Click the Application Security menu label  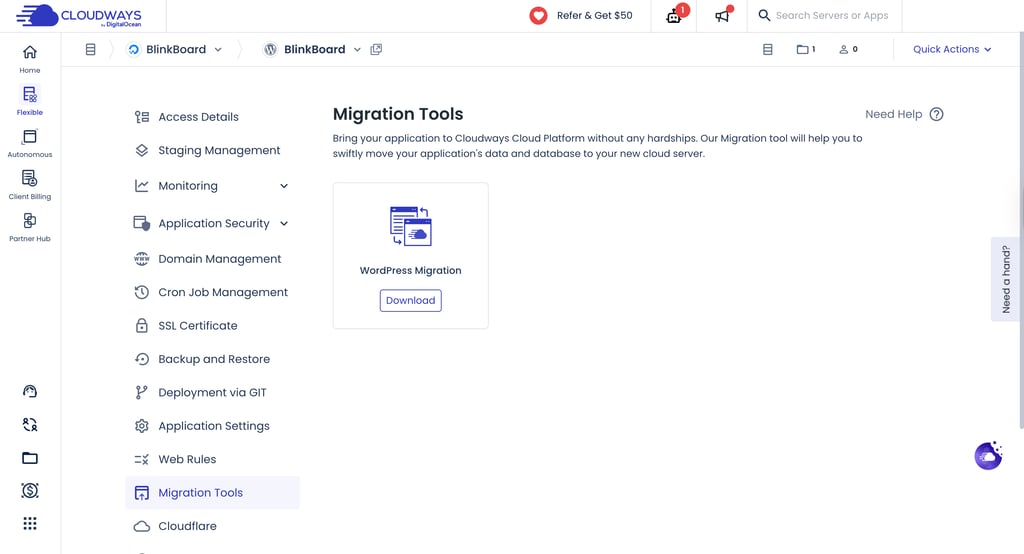tap(214, 223)
